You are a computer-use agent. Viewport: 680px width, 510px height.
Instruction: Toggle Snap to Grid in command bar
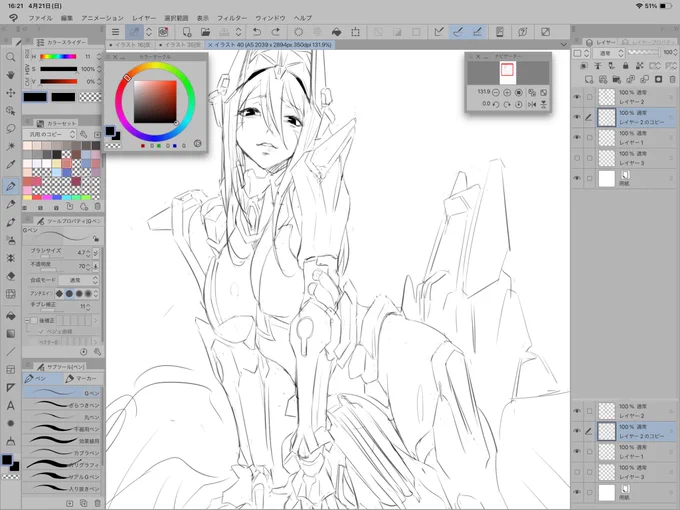[477, 32]
